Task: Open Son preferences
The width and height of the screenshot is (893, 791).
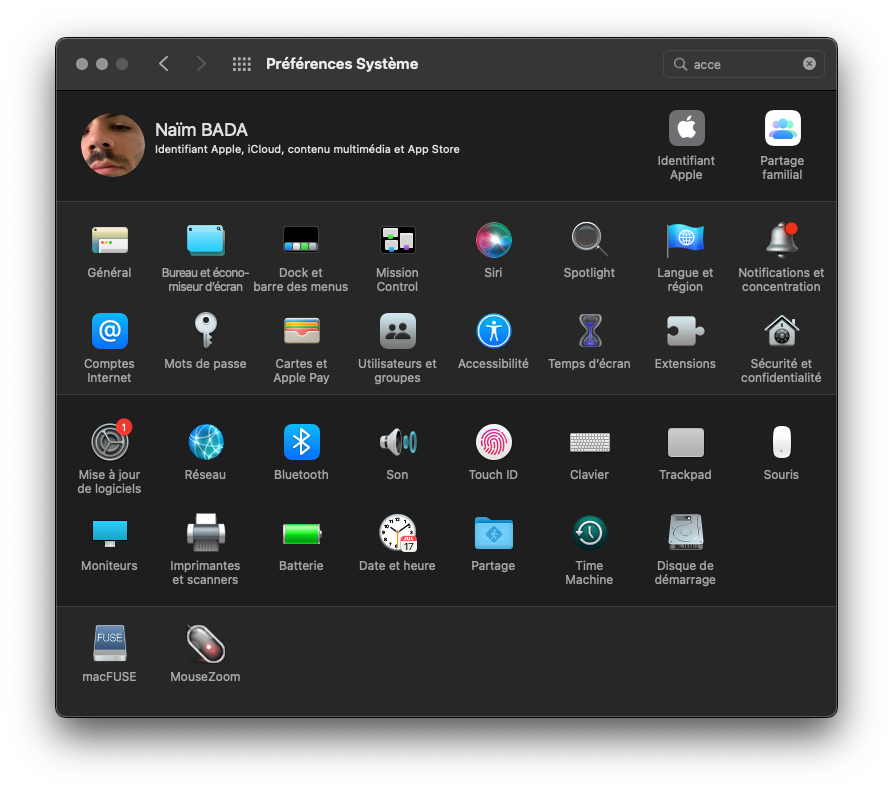Action: click(x=397, y=442)
